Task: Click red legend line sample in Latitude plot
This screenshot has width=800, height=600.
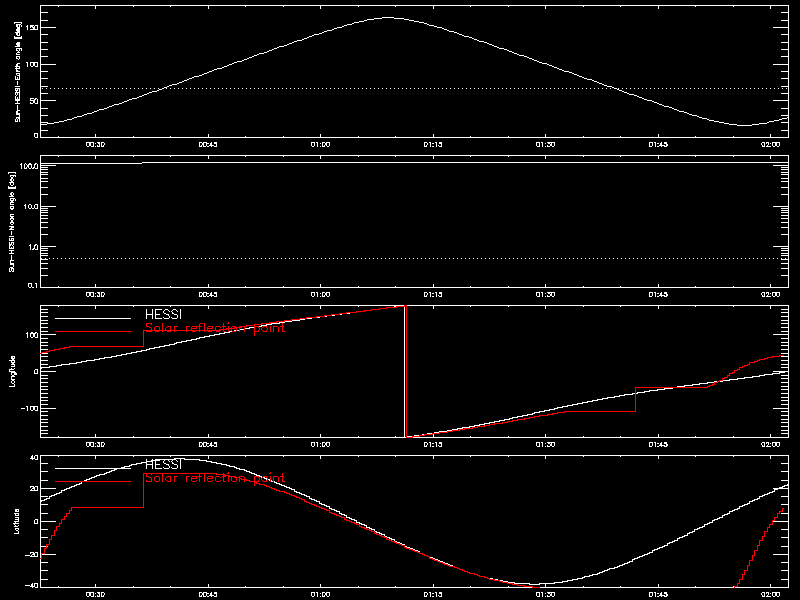Action: [x=93, y=482]
